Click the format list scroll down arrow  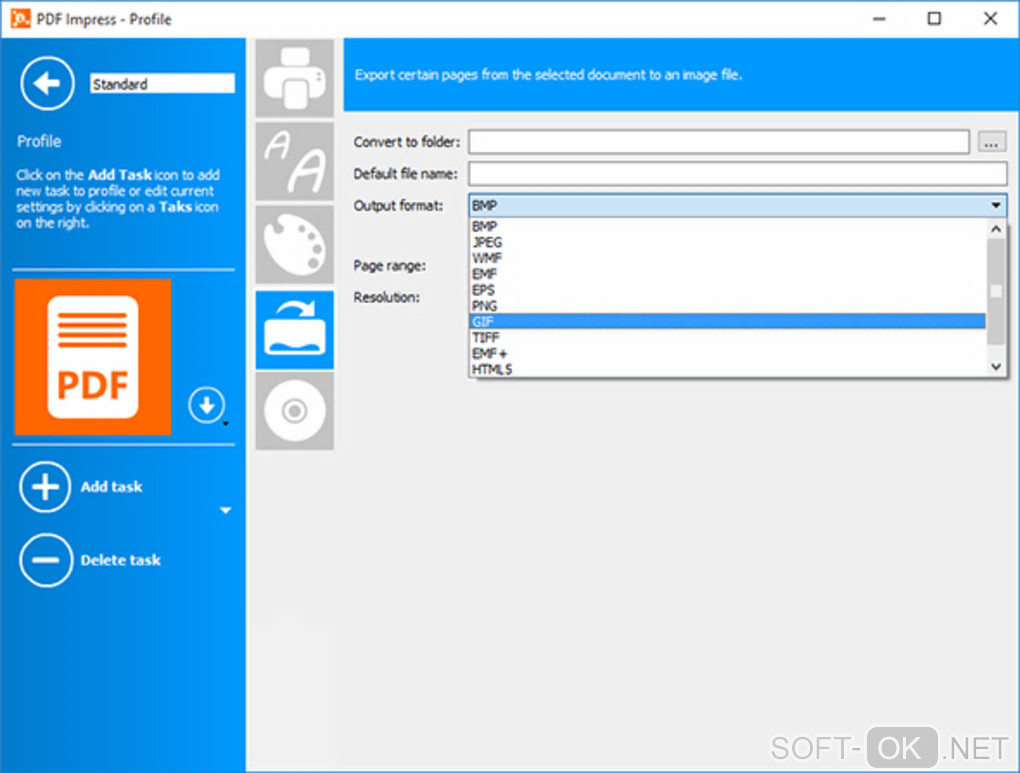(996, 367)
